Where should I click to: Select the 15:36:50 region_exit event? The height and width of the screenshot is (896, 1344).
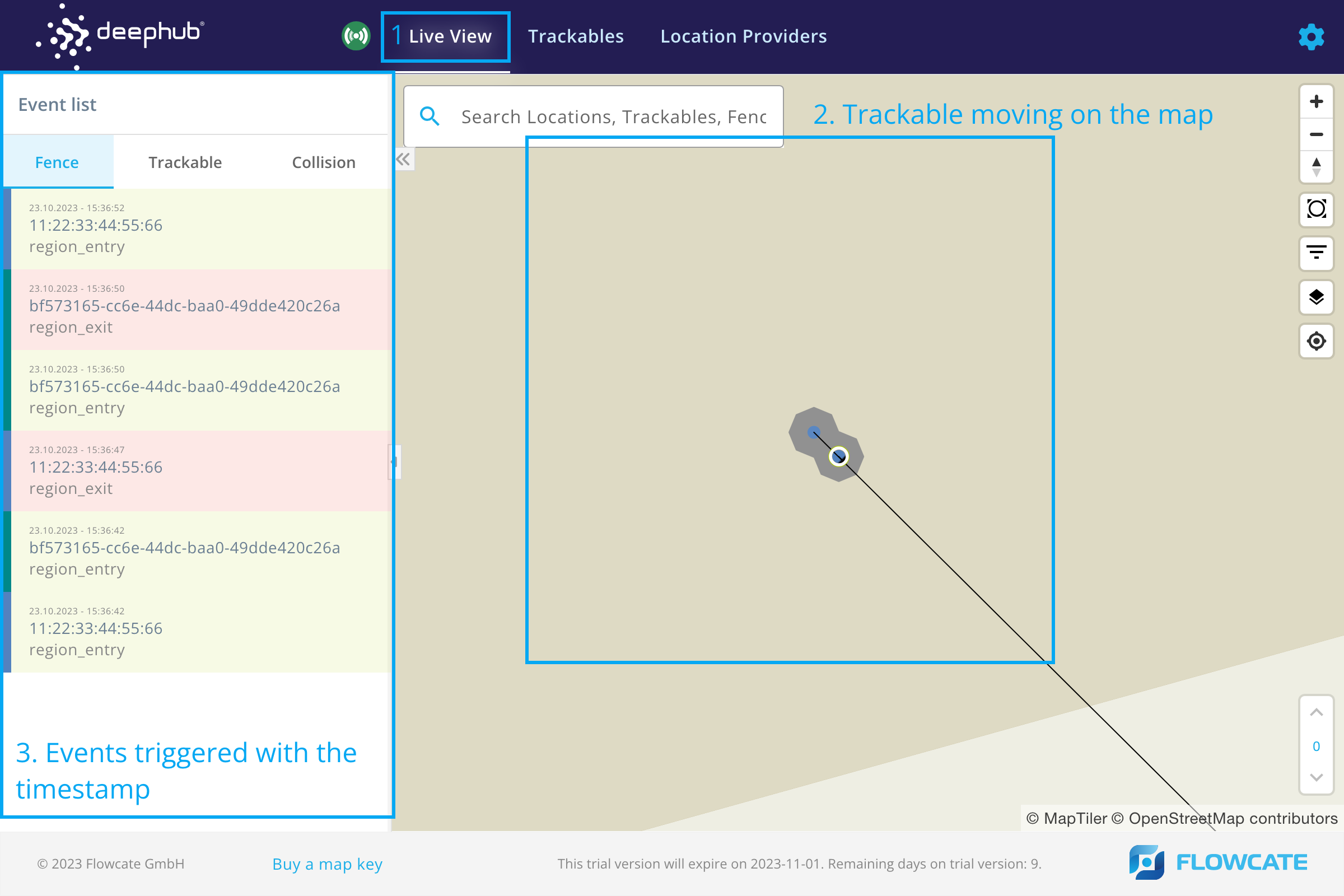[x=198, y=310]
